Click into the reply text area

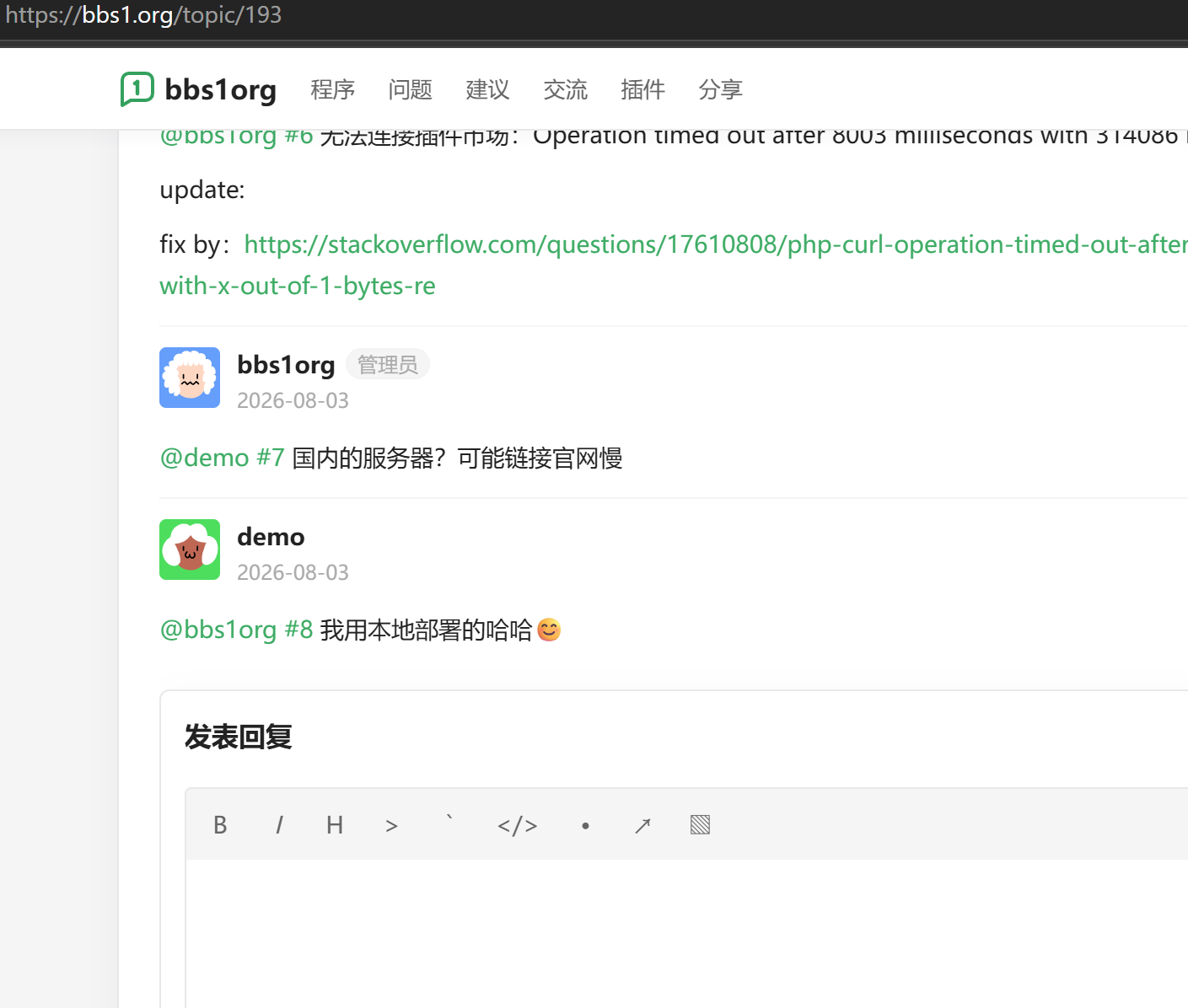tap(686, 933)
